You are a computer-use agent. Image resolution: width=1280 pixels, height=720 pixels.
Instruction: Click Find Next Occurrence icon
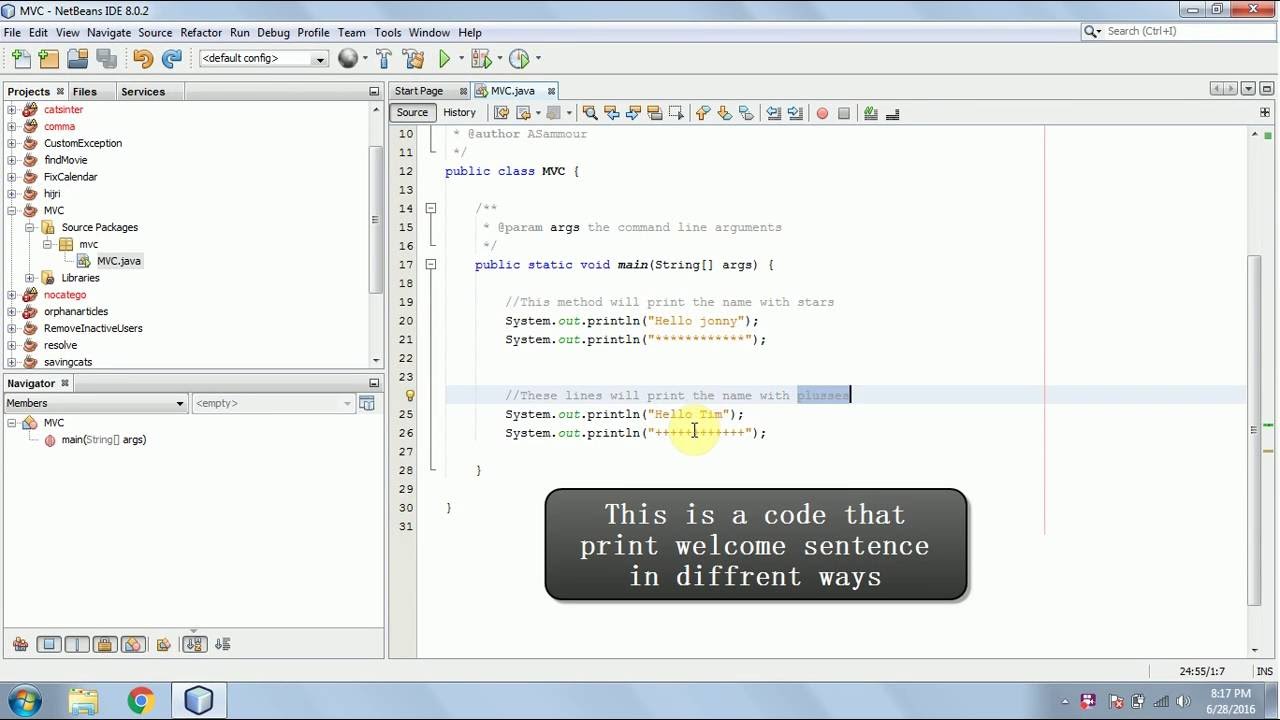point(633,113)
